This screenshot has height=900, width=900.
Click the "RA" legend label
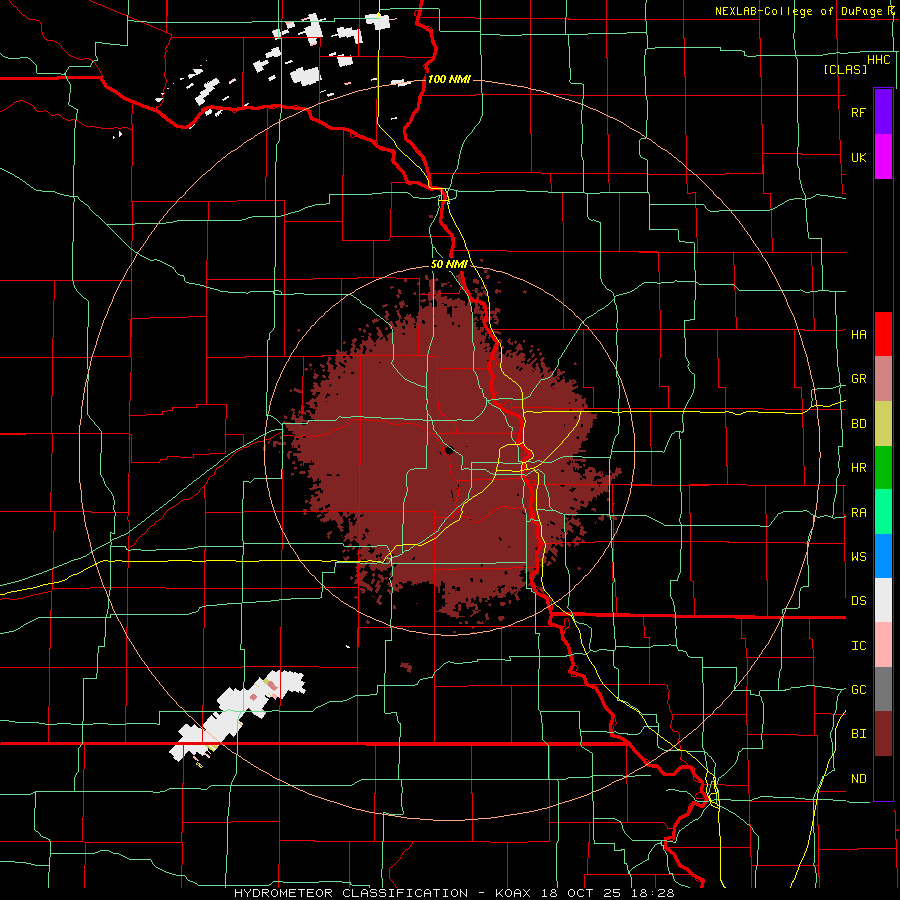(858, 513)
